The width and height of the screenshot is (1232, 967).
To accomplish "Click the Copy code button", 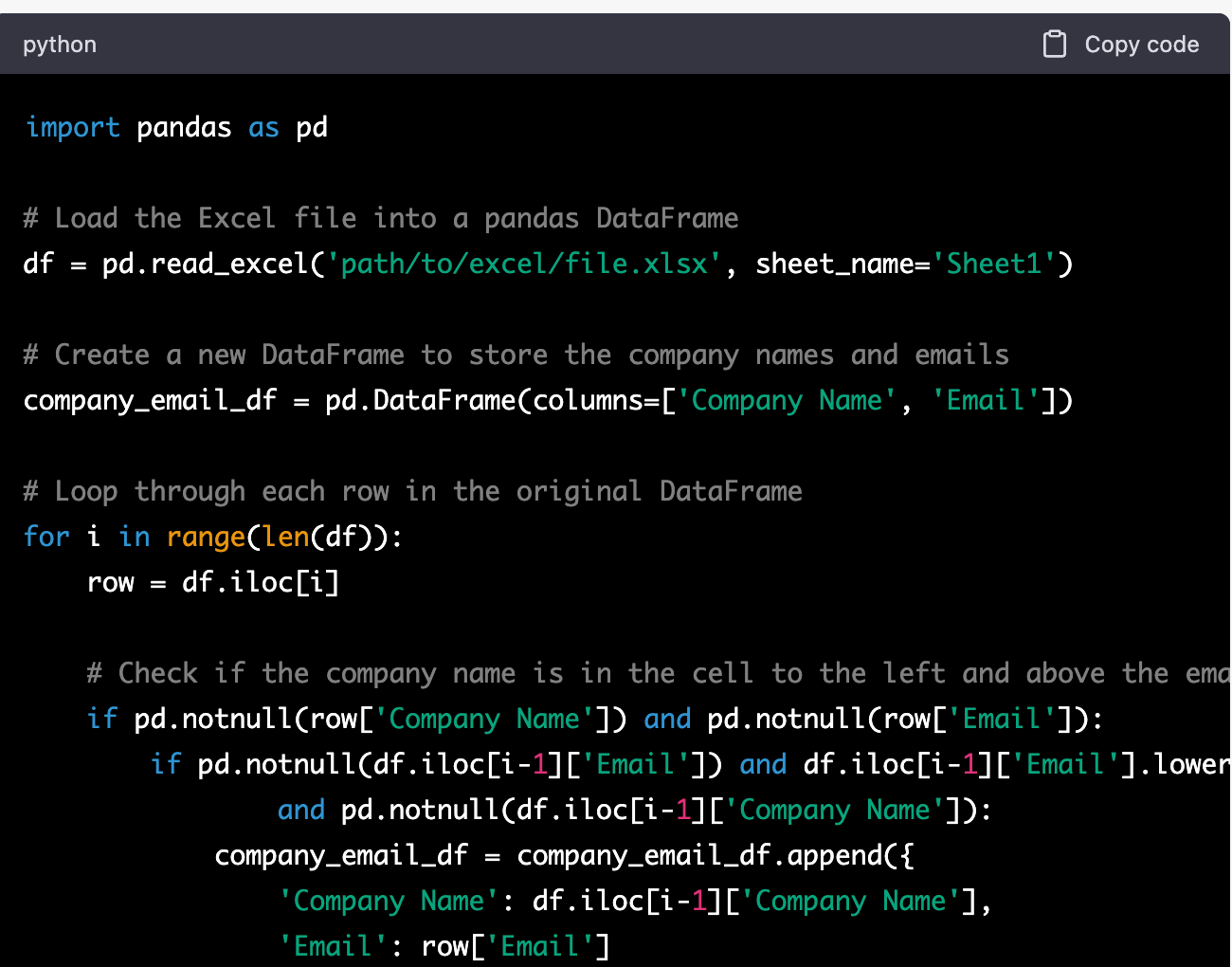I will tap(1141, 44).
